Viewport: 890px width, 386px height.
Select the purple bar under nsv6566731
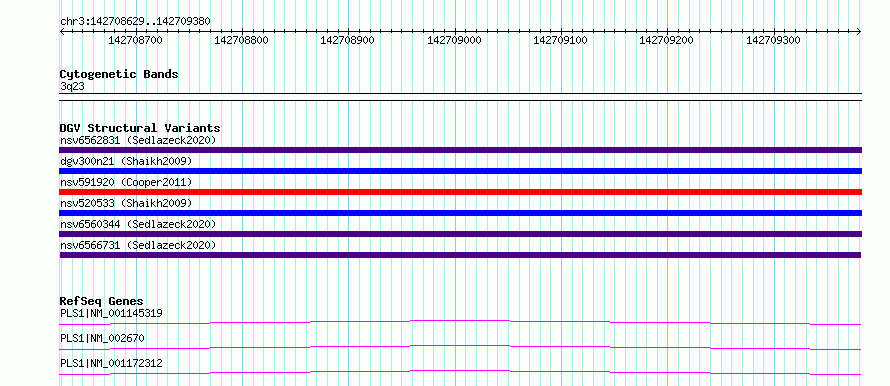[x=460, y=255]
